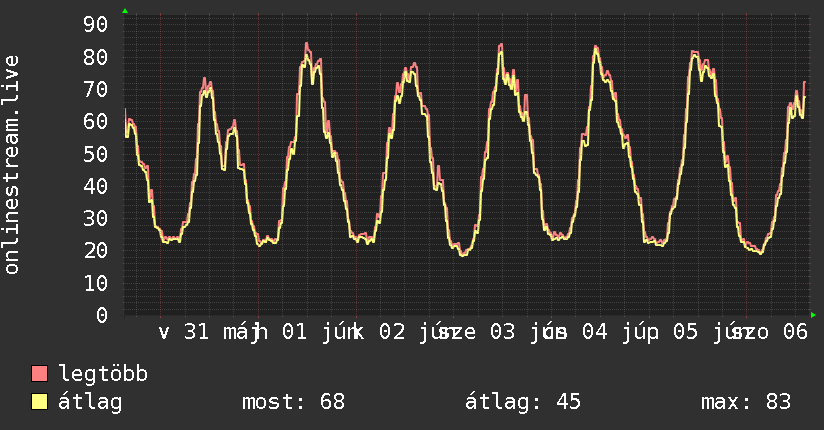Click the '02' date label on x-axis
Image resolution: width=824 pixels, height=430 pixels.
[x=392, y=332]
